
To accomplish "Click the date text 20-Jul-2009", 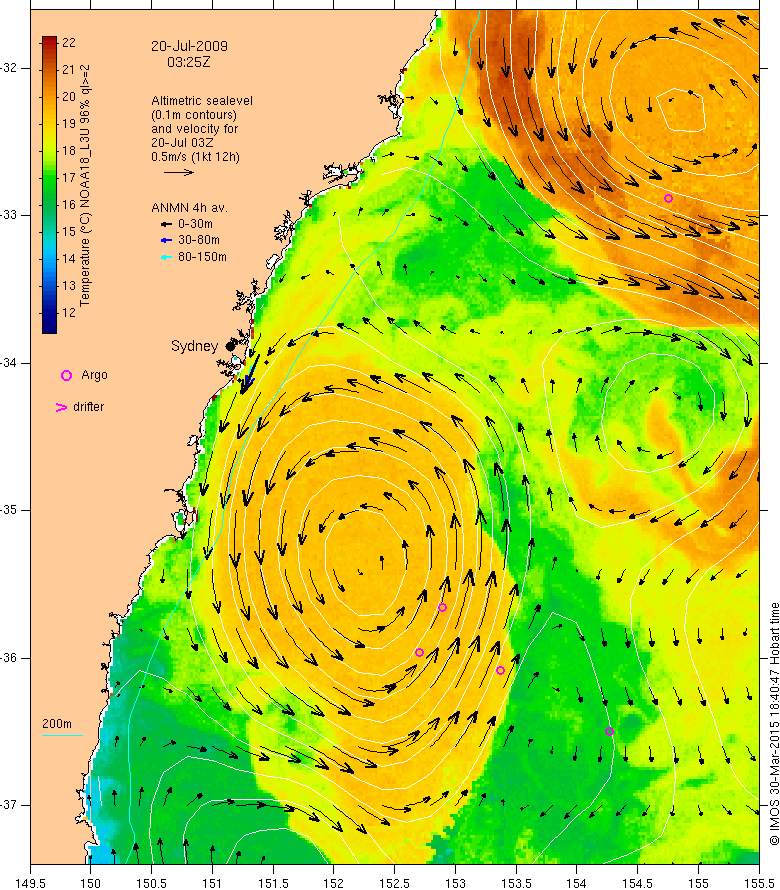I will 189,46.
